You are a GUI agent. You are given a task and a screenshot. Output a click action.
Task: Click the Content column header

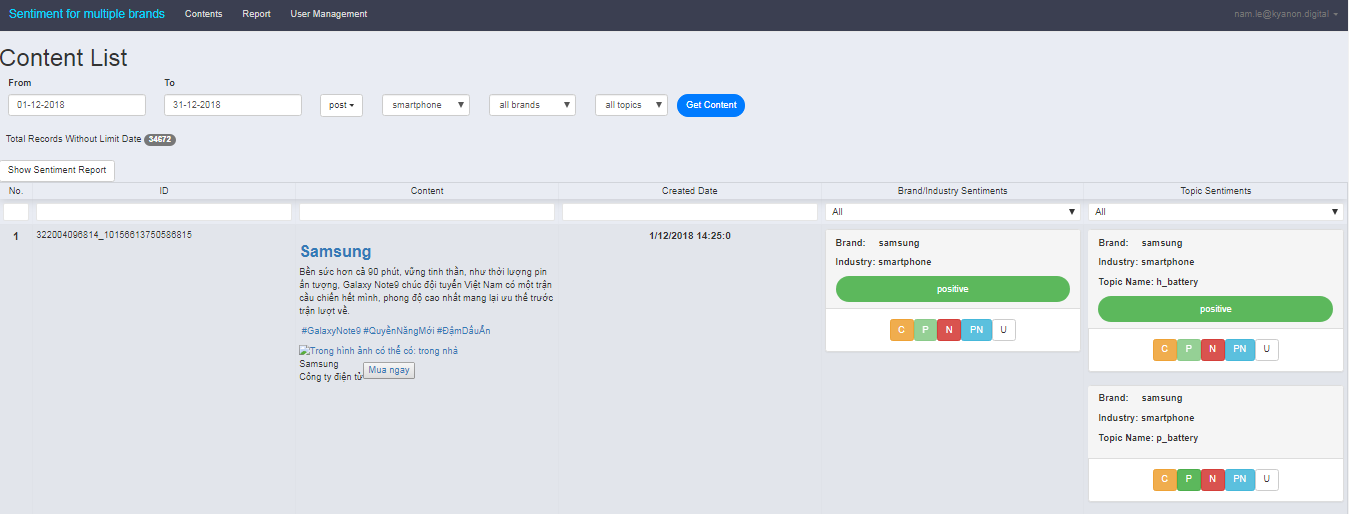point(427,191)
